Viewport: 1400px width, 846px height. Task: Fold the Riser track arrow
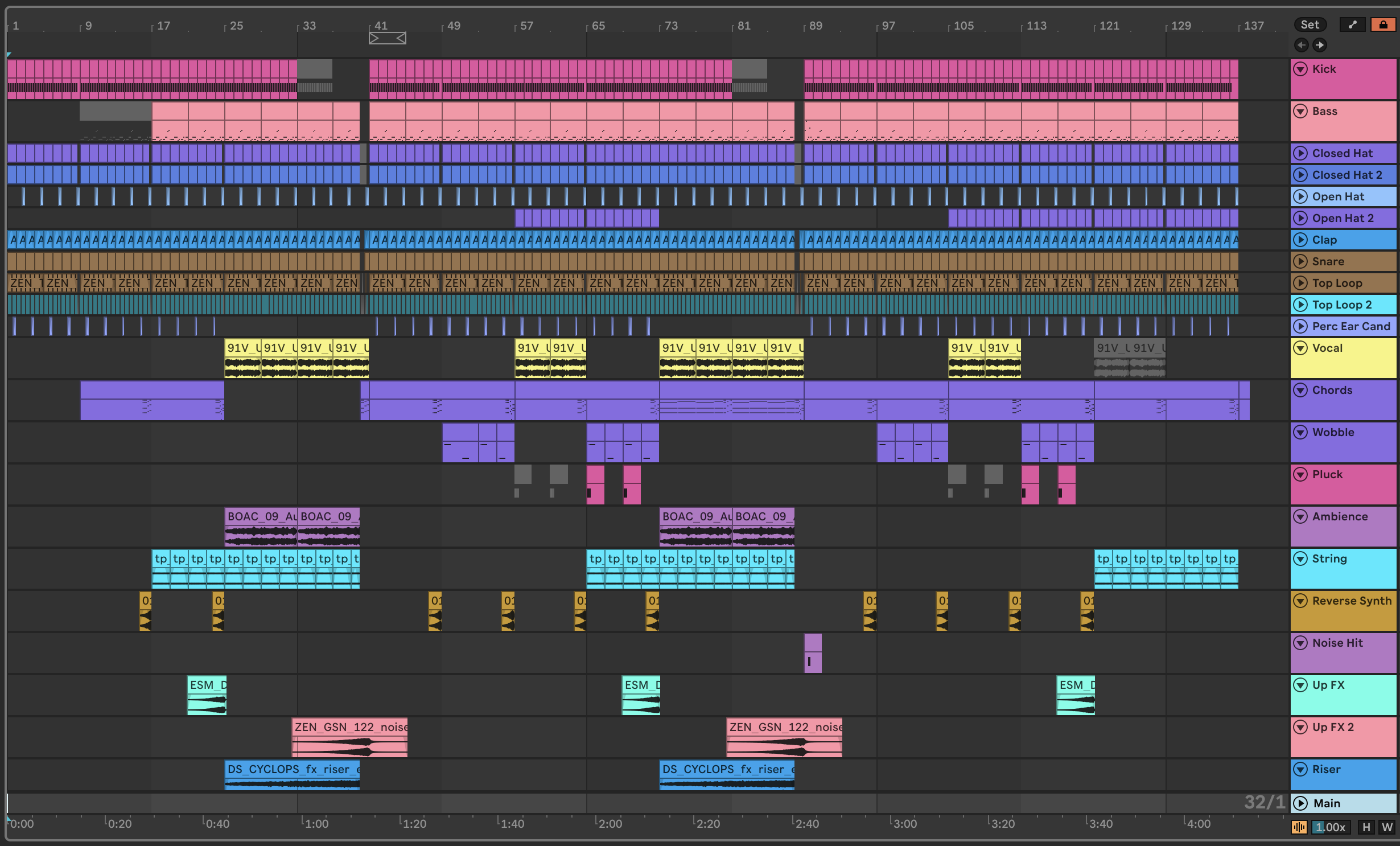1300,769
